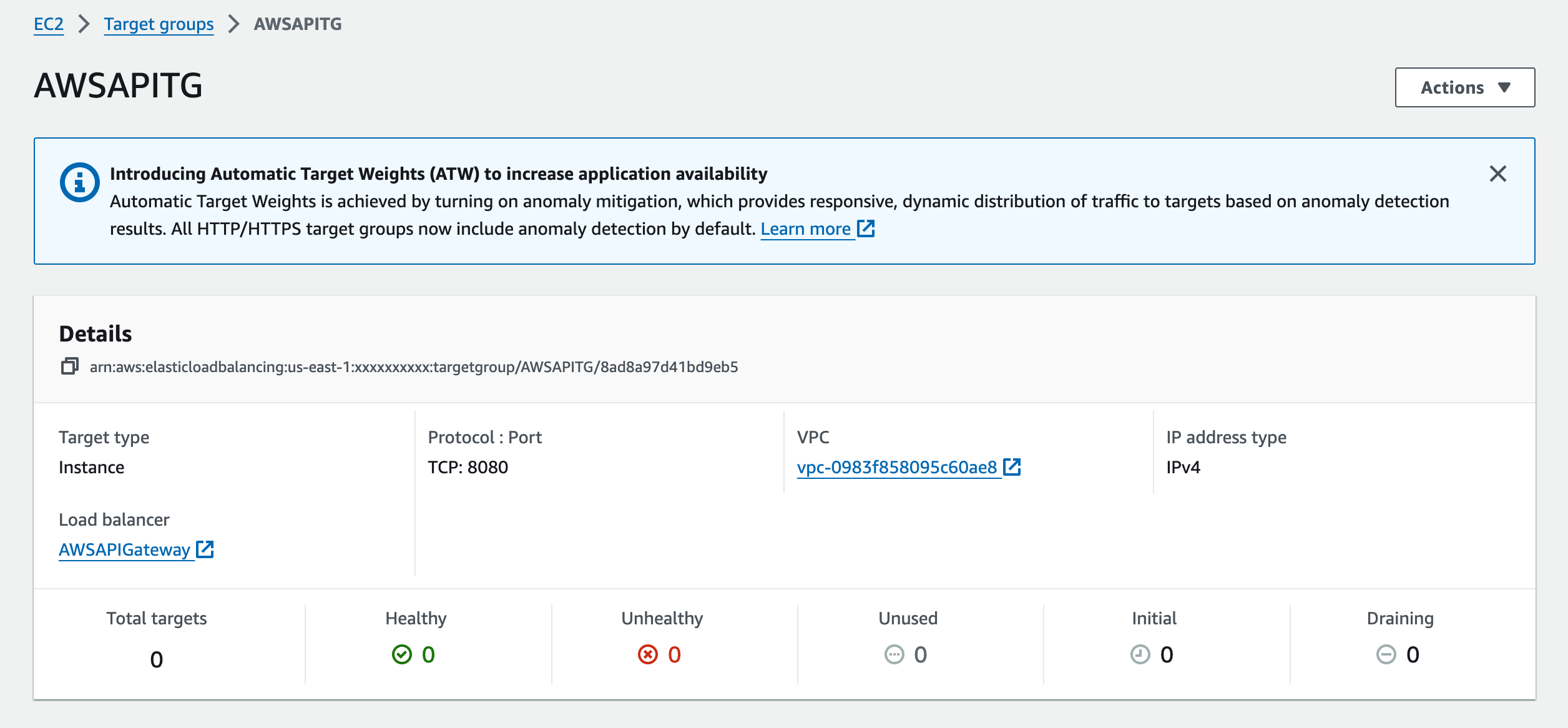Click the Target type label

click(x=104, y=437)
